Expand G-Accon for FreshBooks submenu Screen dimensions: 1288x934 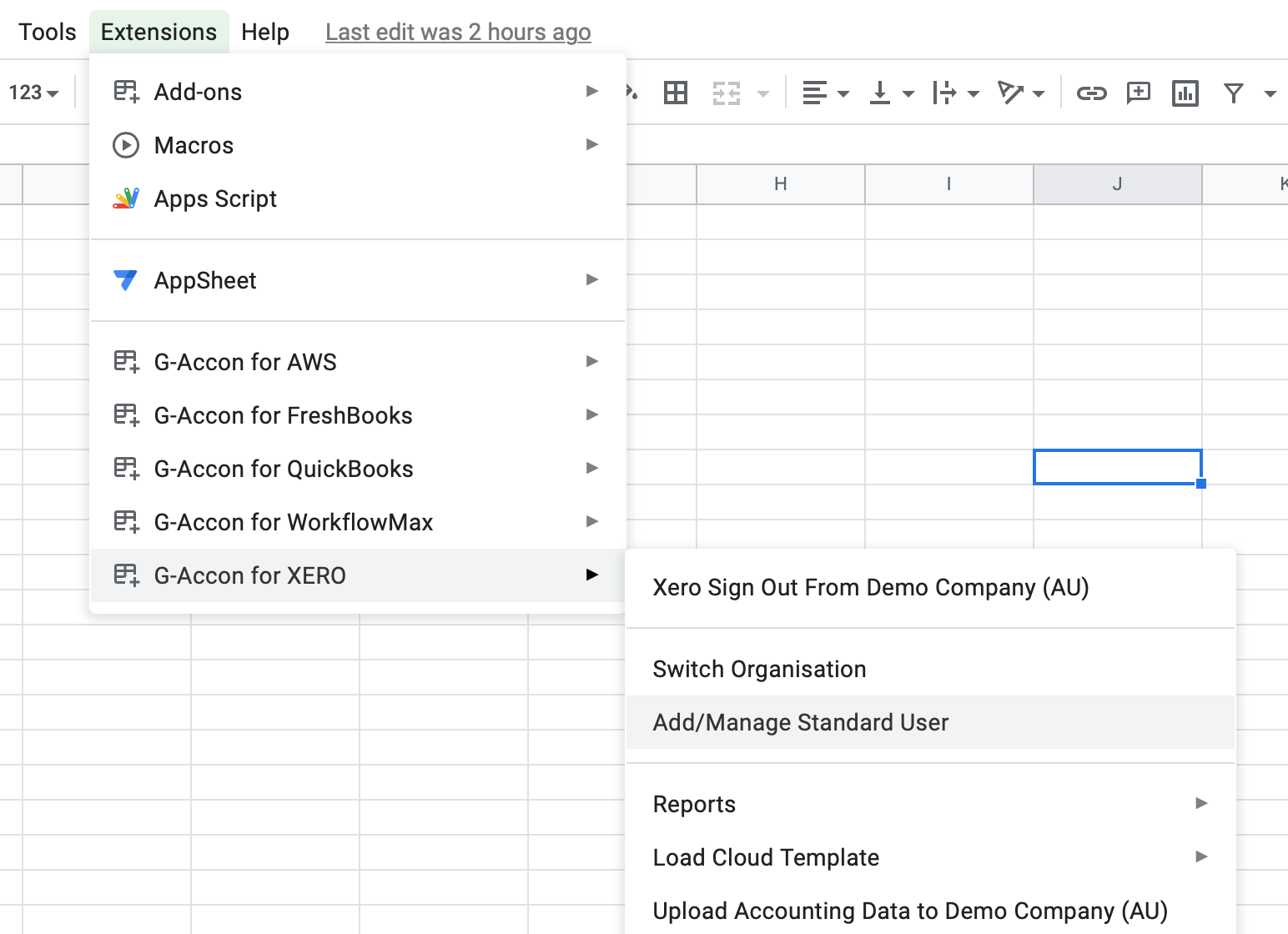click(x=357, y=415)
